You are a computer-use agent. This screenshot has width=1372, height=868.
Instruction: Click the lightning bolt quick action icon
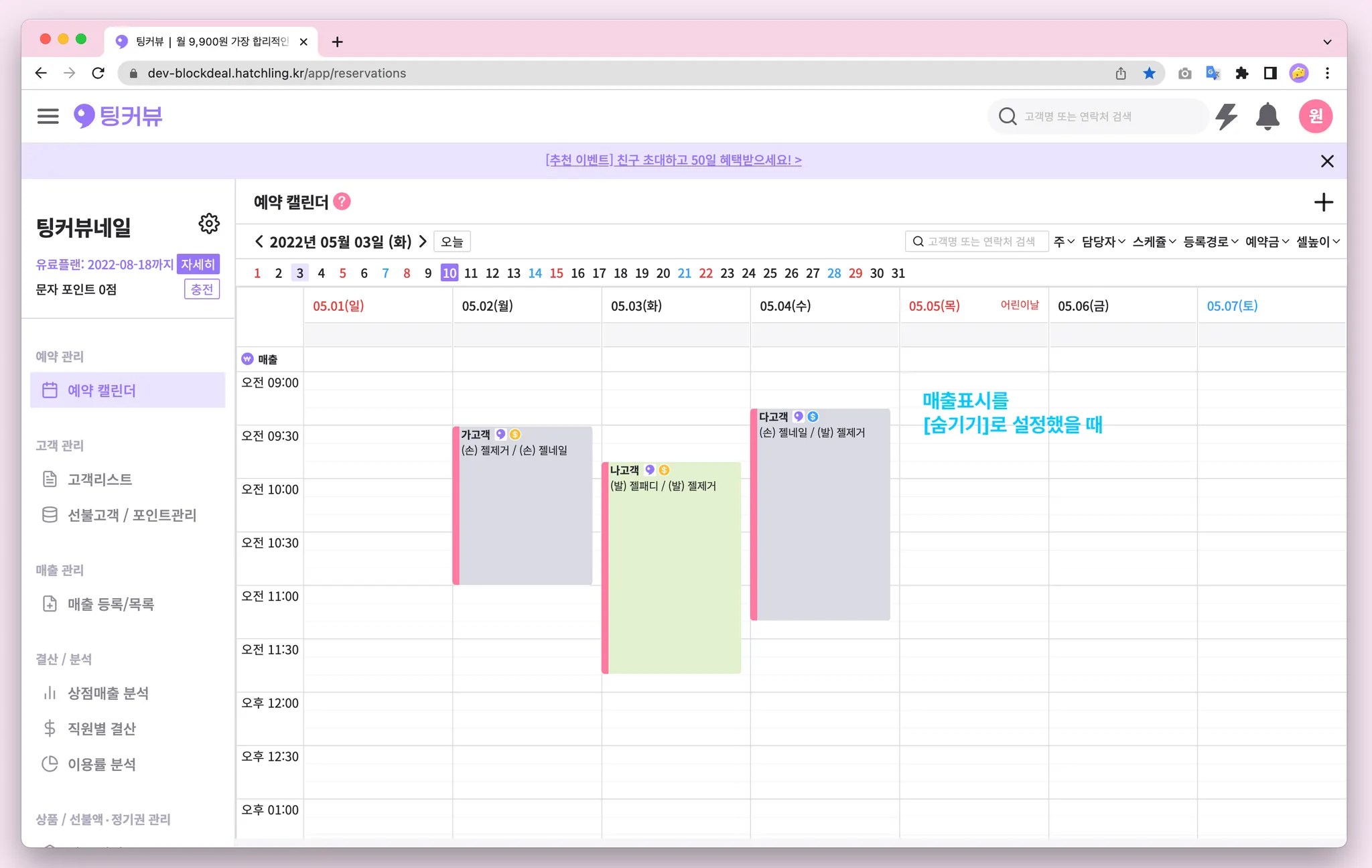click(x=1227, y=117)
